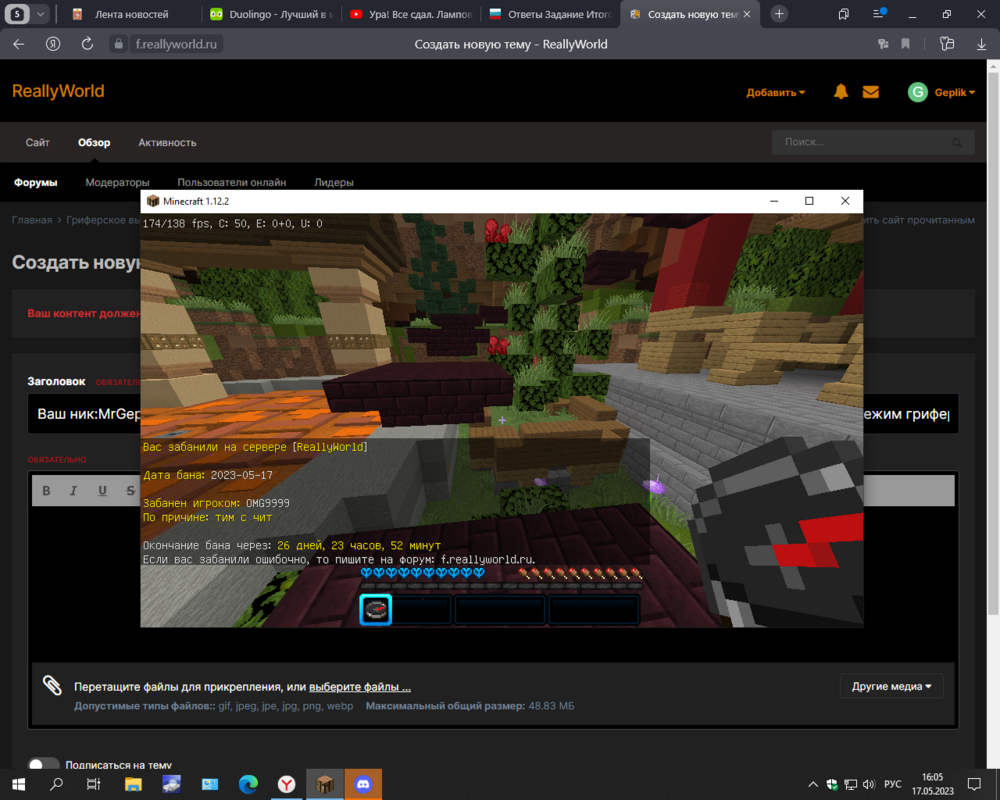The width and height of the screenshot is (1000, 800).
Task: Open the volume control in system tray
Action: (869, 784)
